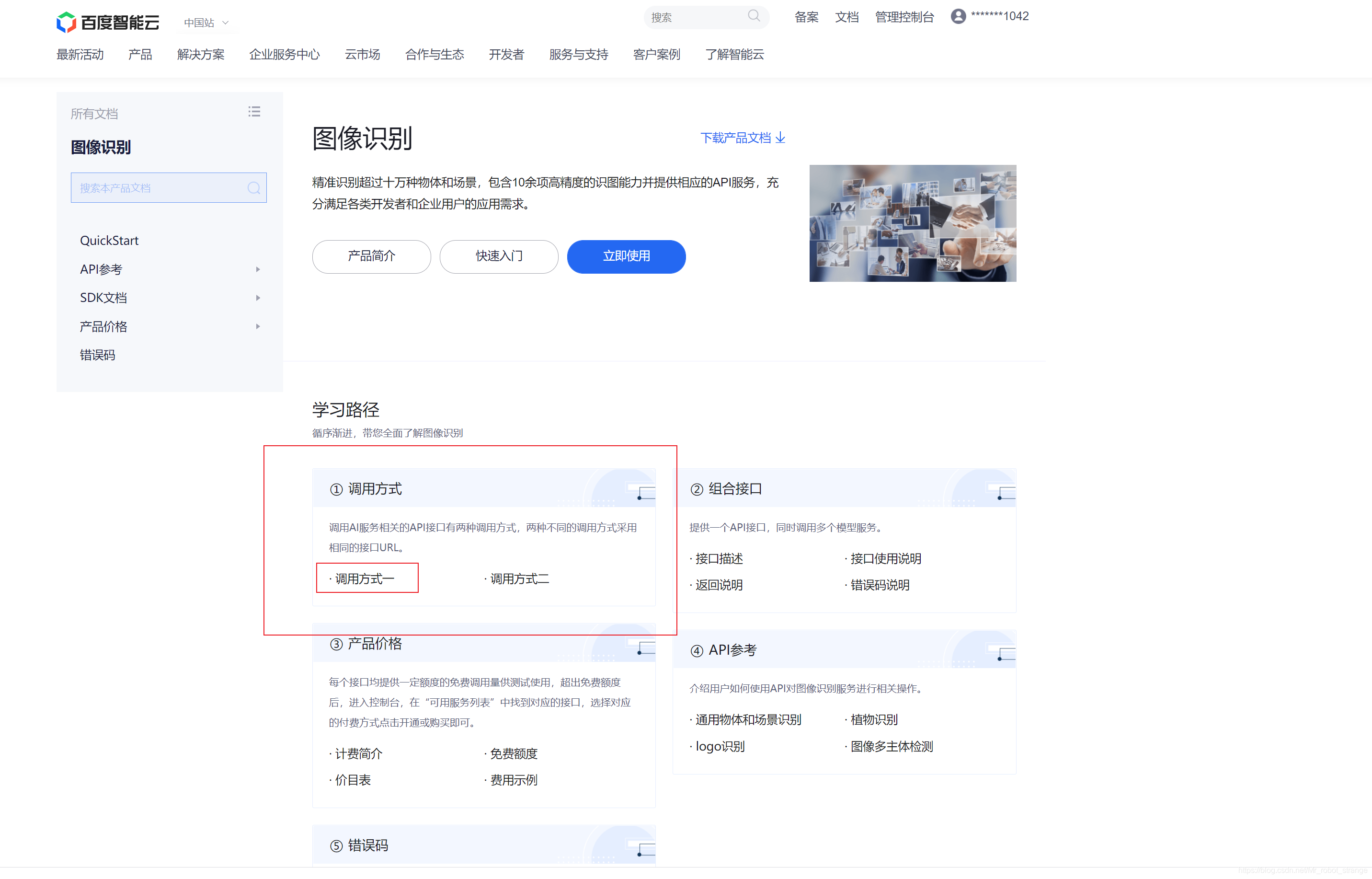The width and height of the screenshot is (1372, 879).
Task: Open the 调用方式一 documentation link
Action: (364, 578)
